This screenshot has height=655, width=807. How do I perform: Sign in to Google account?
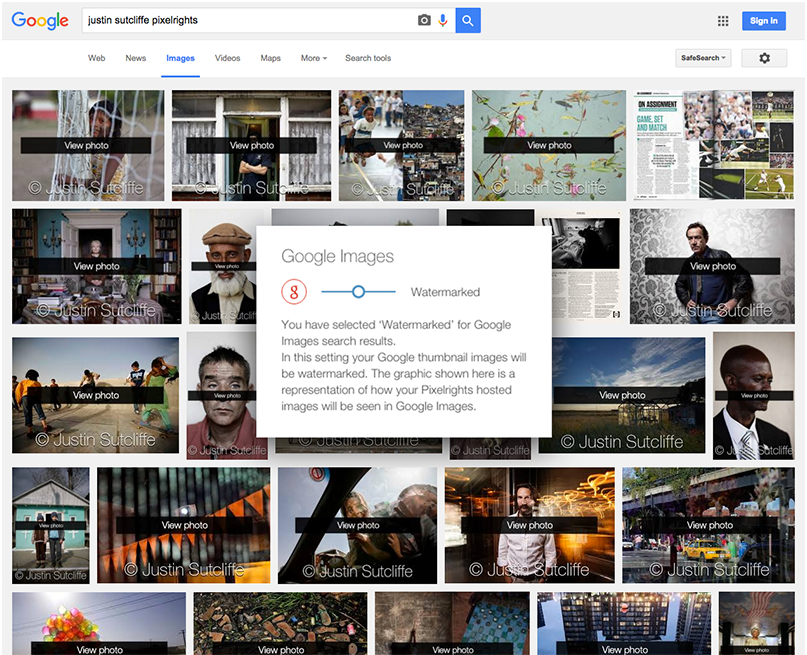764,21
